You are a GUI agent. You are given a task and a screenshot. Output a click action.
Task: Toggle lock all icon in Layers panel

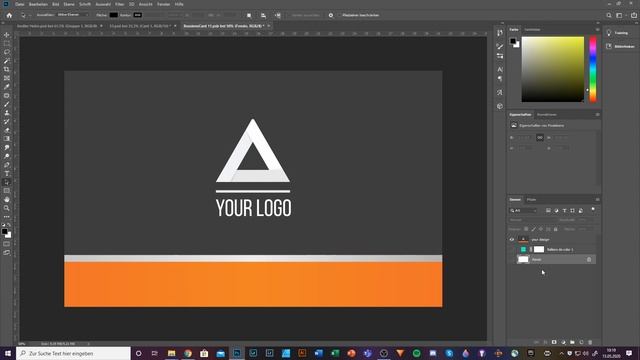click(x=556, y=229)
